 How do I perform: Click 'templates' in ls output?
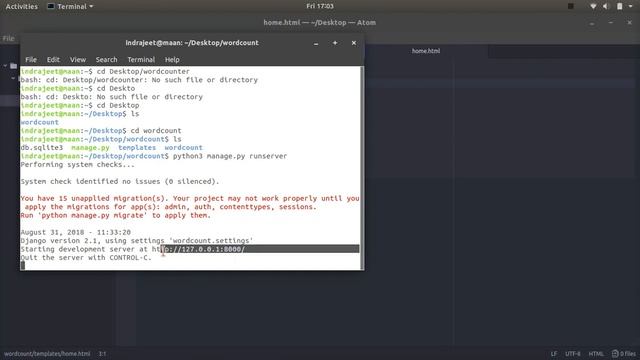(137, 147)
